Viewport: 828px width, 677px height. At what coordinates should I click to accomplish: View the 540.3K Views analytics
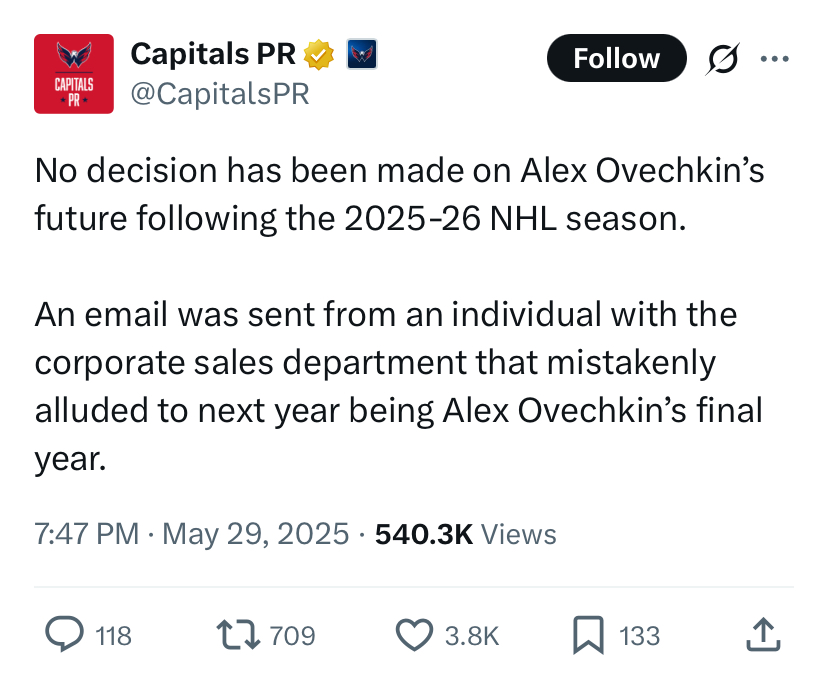(466, 534)
